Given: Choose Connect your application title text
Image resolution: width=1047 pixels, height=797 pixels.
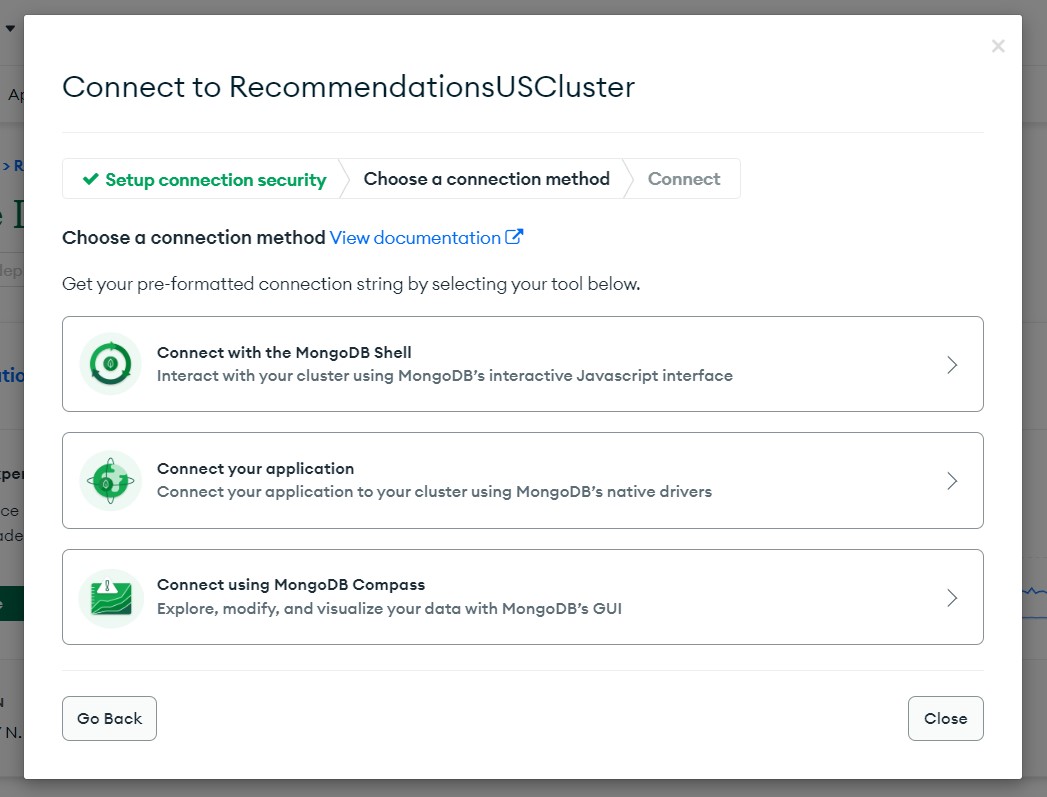Looking at the screenshot, I should (255, 469).
